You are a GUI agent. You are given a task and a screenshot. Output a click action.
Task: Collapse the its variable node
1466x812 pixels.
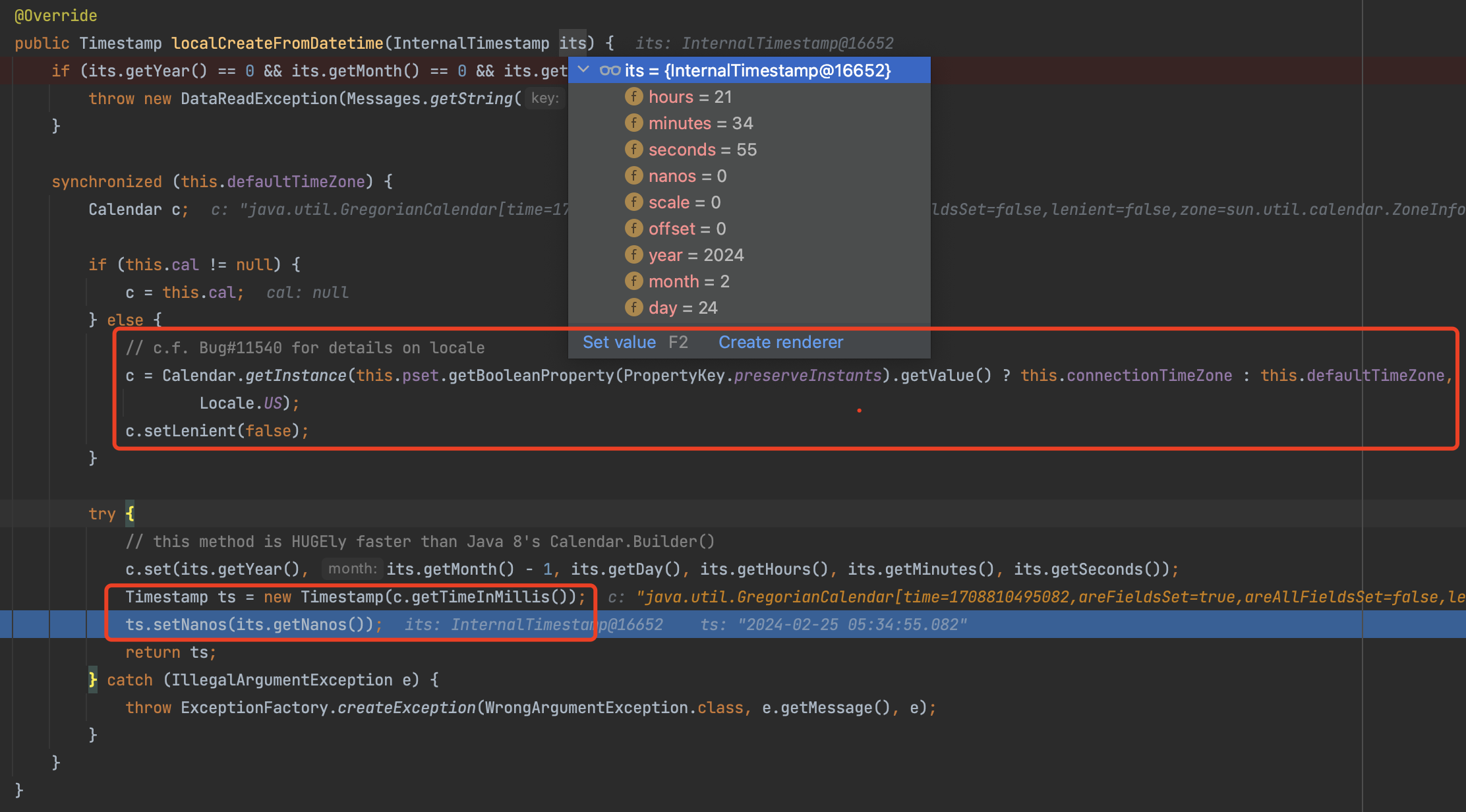(583, 70)
